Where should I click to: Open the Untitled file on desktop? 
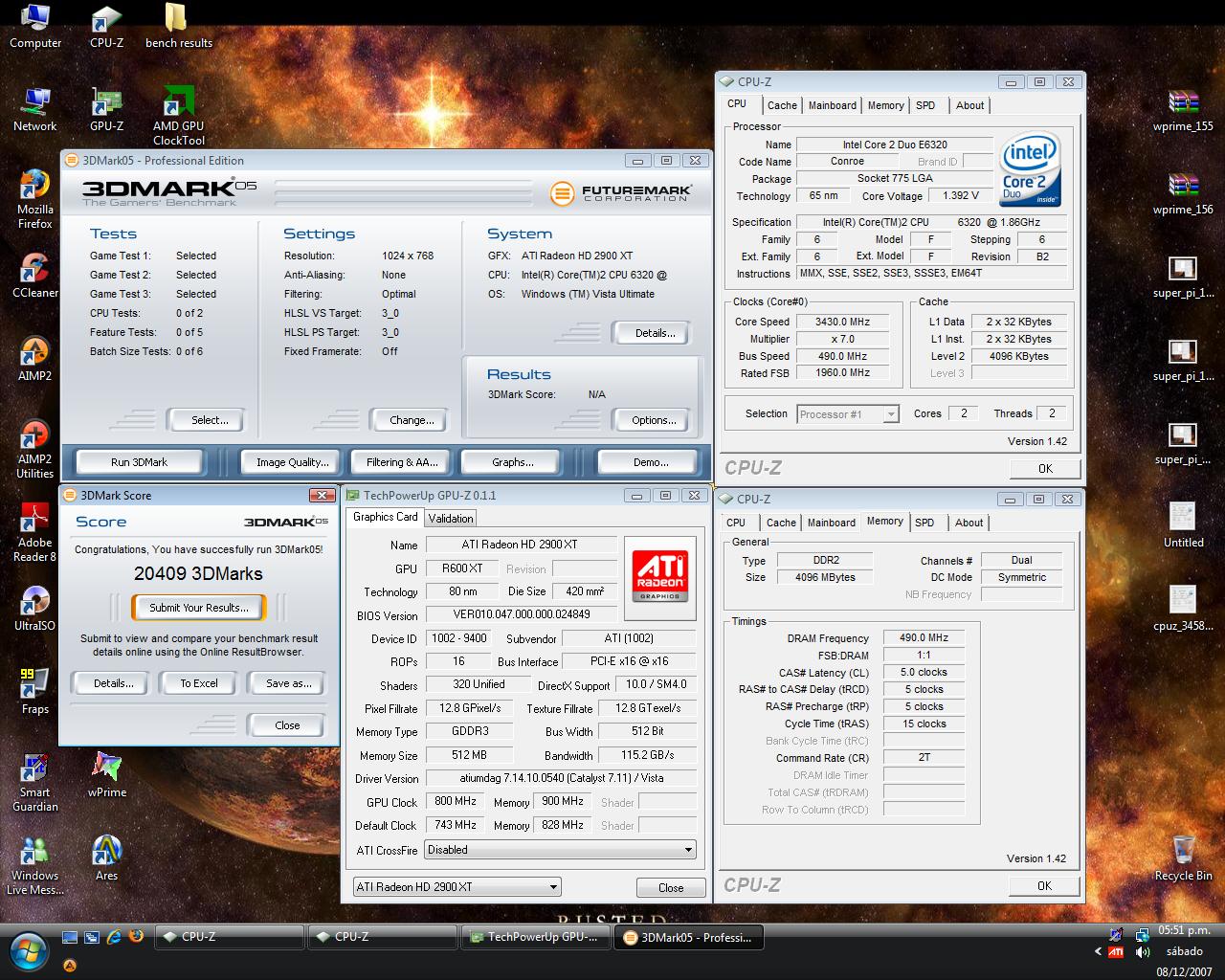pyautogui.click(x=1183, y=526)
